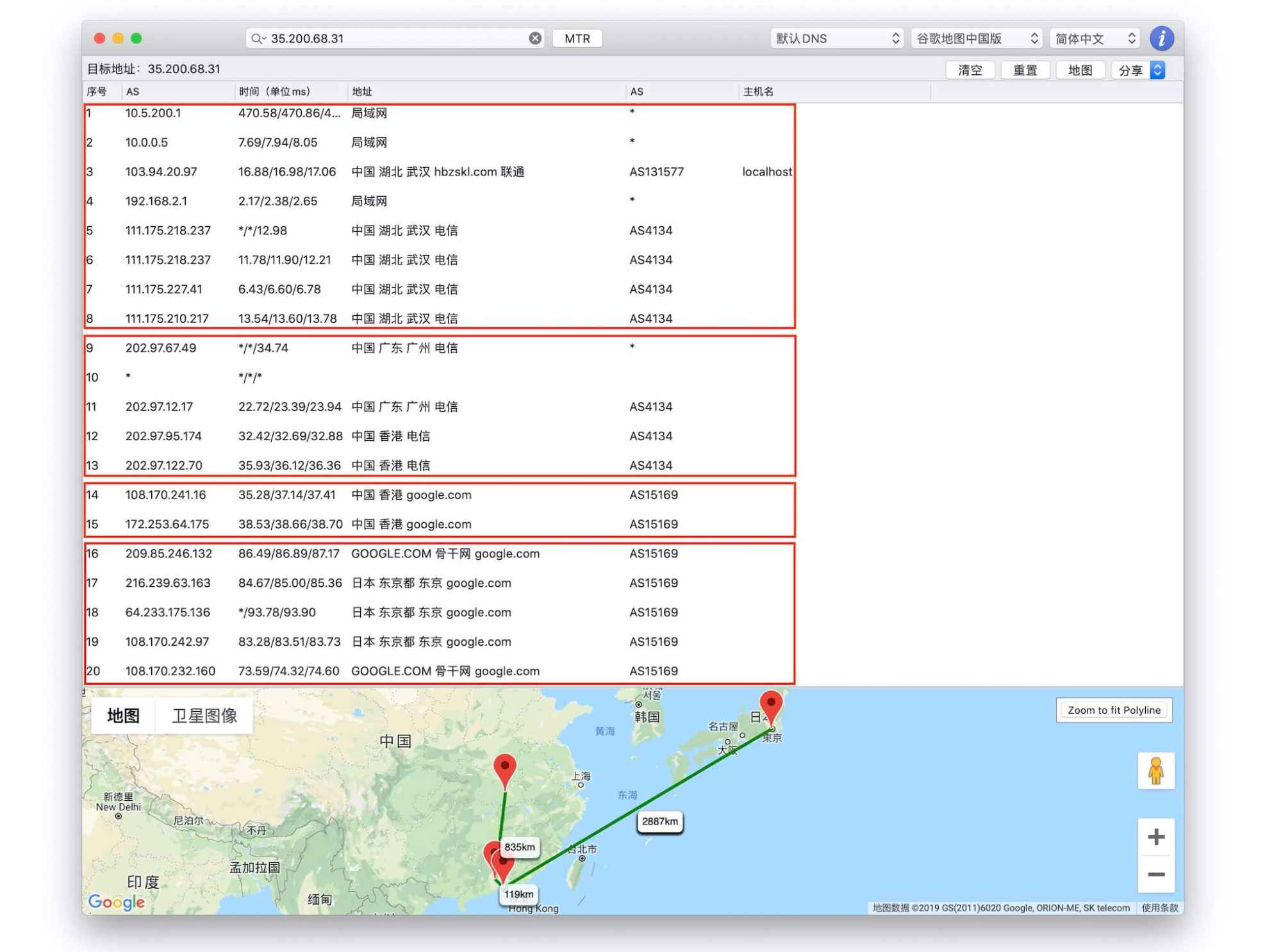Image resolution: width=1265 pixels, height=952 pixels.
Task: Click the 地图 button in the toolbar
Action: pyautogui.click(x=1079, y=70)
